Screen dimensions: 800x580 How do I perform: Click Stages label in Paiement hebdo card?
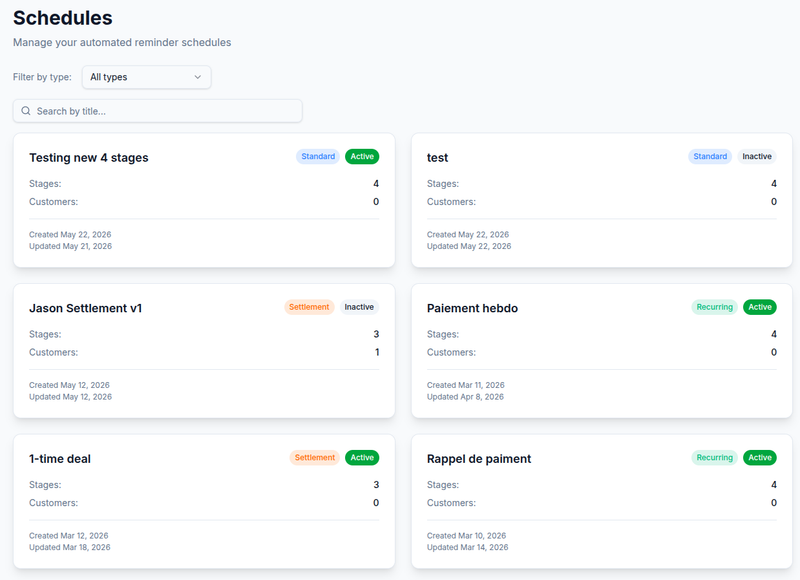pyautogui.click(x=443, y=334)
